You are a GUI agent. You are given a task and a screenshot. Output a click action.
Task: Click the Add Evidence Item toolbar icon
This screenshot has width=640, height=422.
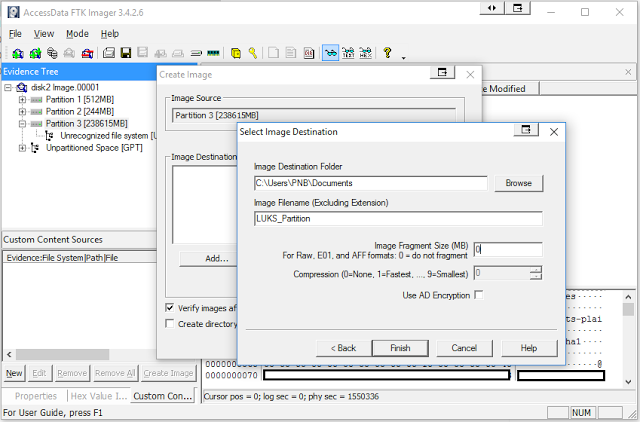click(18, 53)
